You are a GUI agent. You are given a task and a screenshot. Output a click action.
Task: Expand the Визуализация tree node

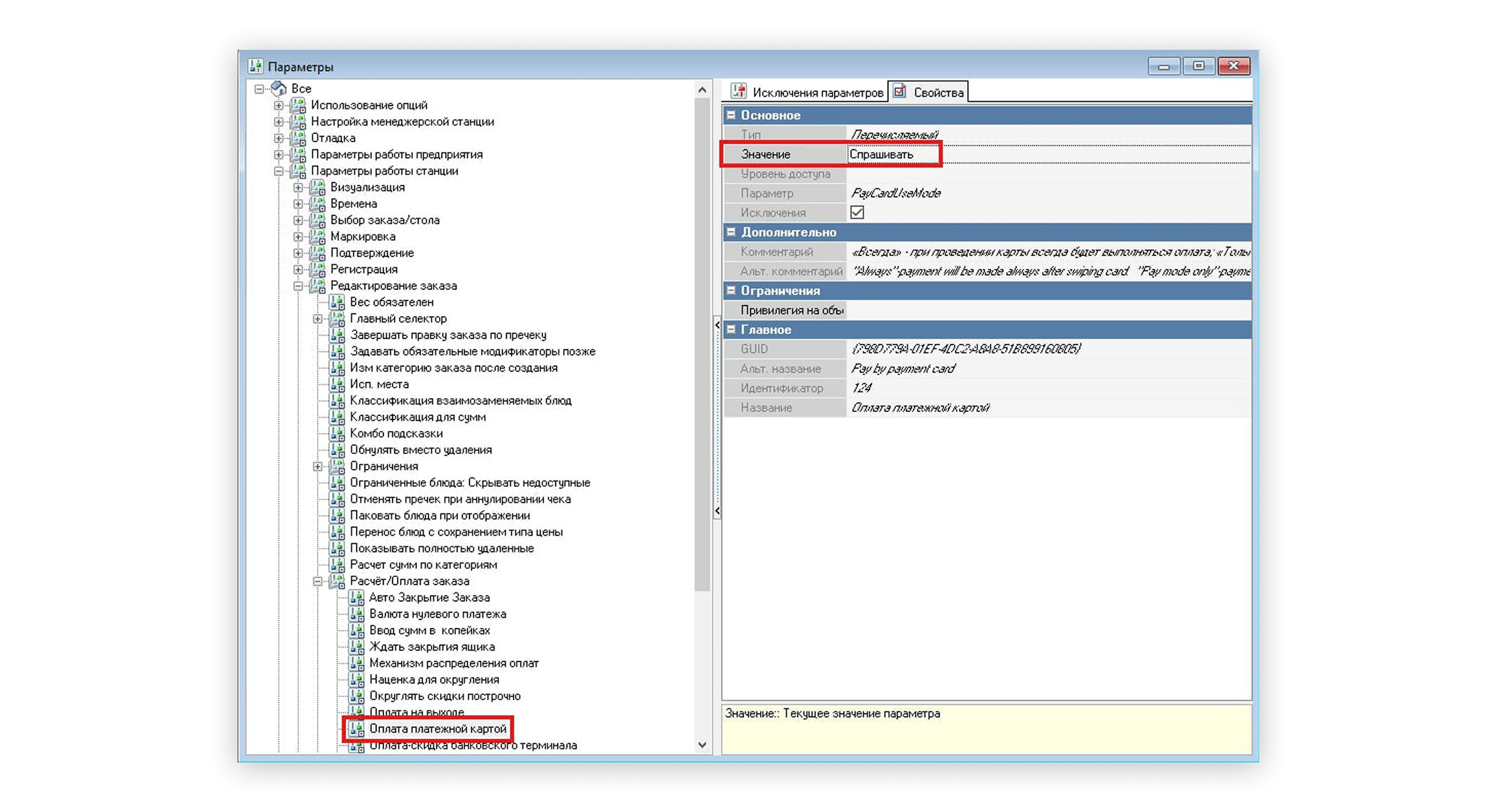[298, 187]
